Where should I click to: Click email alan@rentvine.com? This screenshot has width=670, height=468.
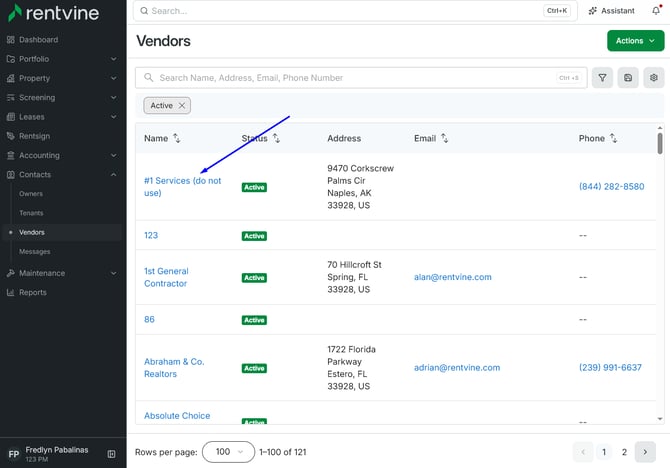click(453, 277)
